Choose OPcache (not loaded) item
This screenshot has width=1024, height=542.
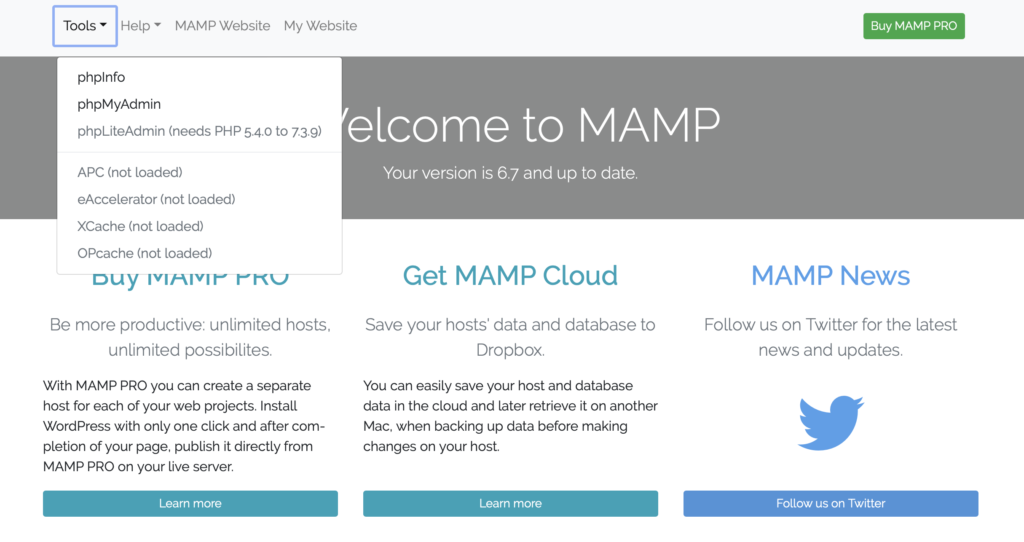click(144, 253)
